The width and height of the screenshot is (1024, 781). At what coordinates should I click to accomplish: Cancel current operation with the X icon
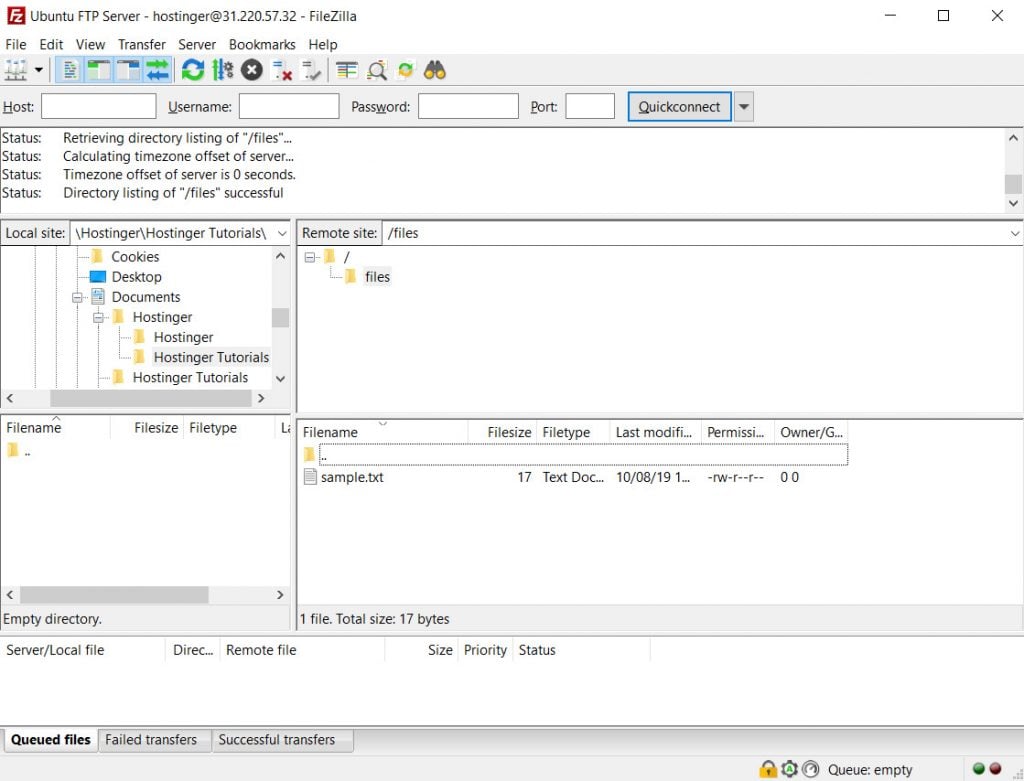(252, 70)
